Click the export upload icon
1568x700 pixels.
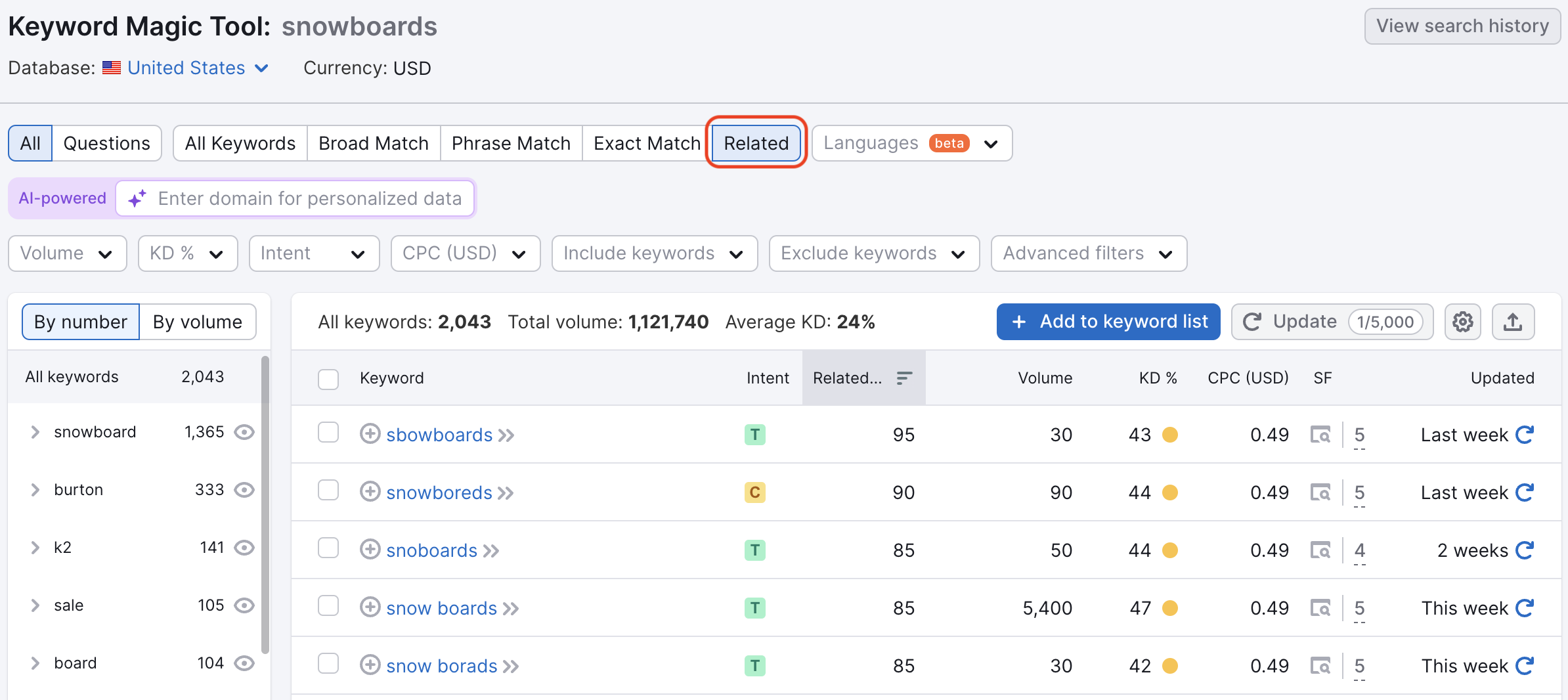pyautogui.click(x=1513, y=322)
